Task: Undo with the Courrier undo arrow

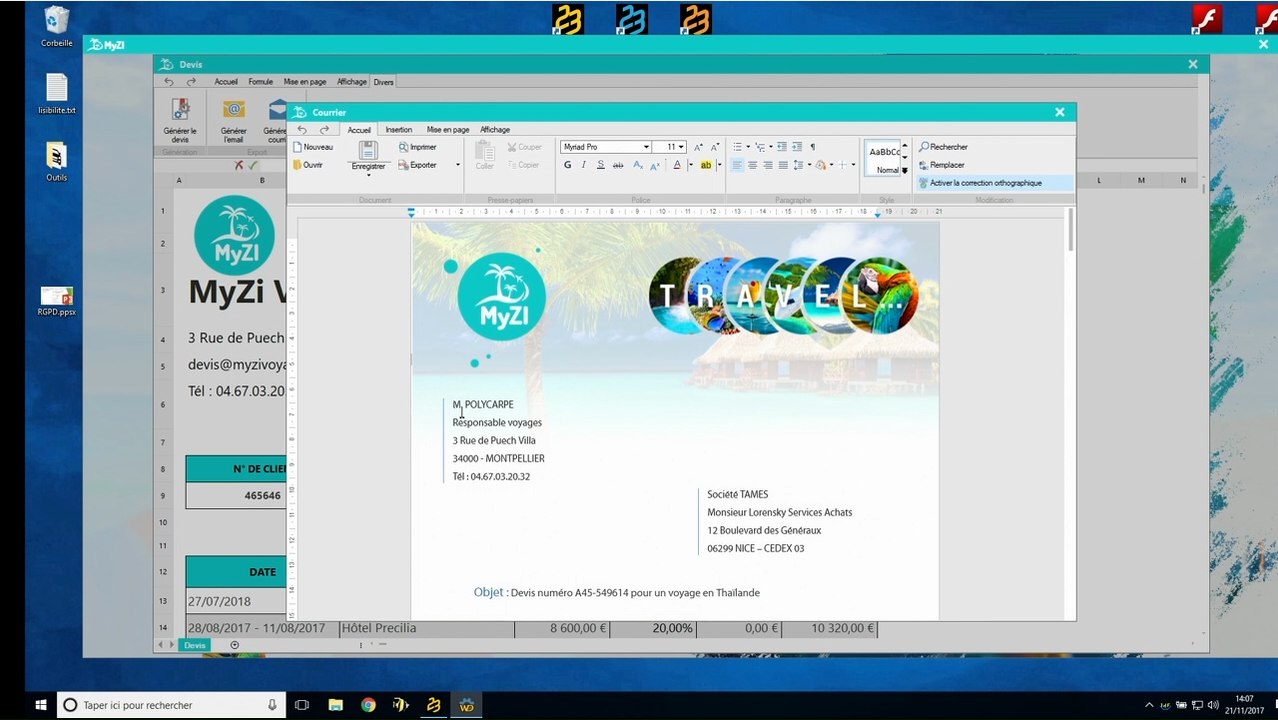Action: pyautogui.click(x=302, y=130)
